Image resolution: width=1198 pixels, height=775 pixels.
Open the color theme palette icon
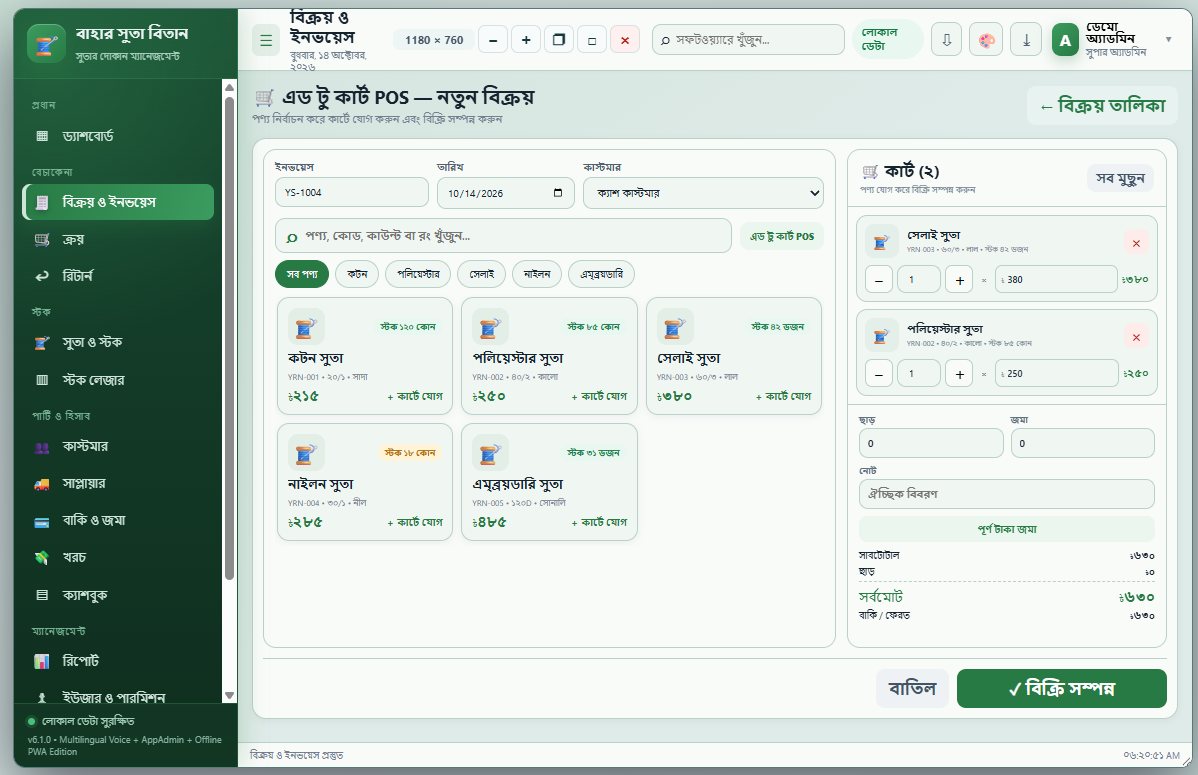coord(986,40)
